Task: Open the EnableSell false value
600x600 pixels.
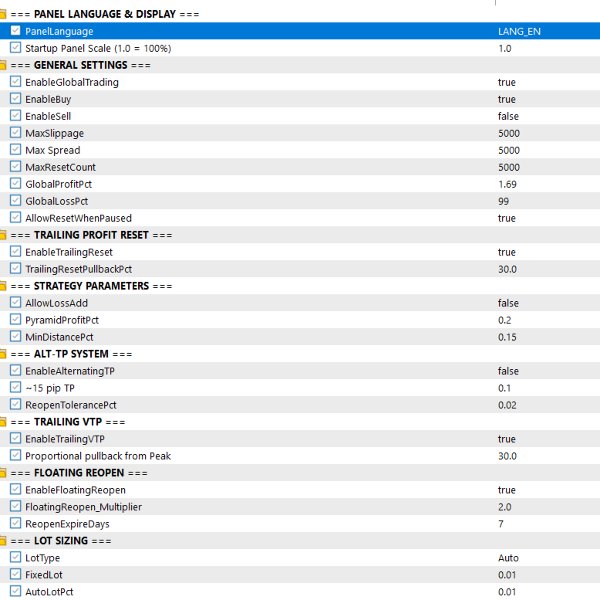Action: [x=508, y=116]
